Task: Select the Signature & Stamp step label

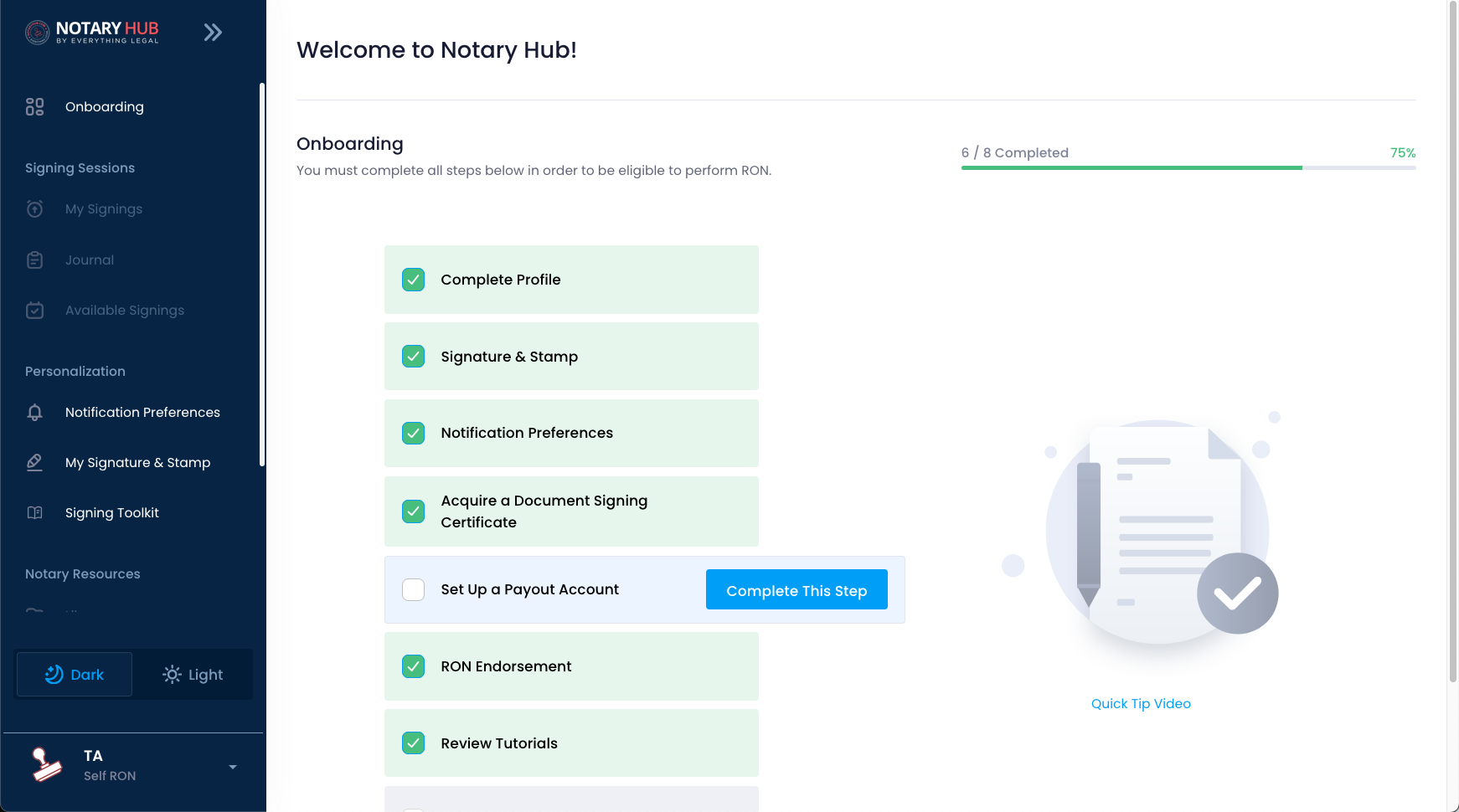Action: click(x=509, y=357)
